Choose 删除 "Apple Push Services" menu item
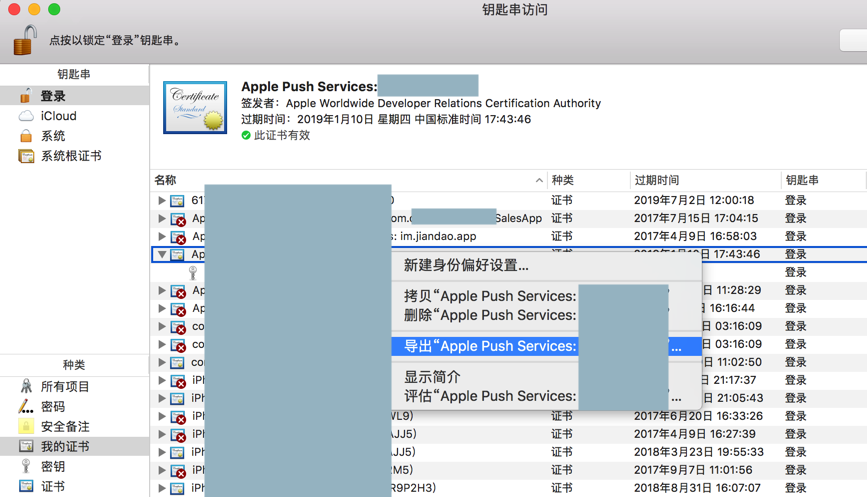The width and height of the screenshot is (867, 497). [546, 315]
